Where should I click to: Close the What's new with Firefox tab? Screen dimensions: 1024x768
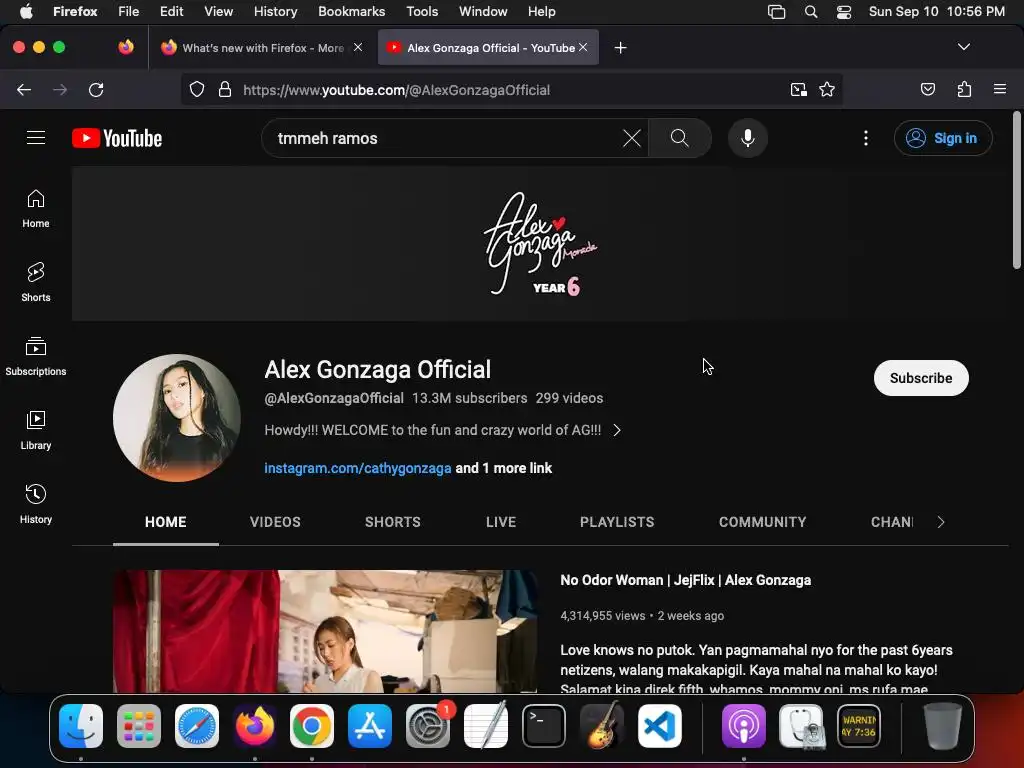tap(358, 47)
